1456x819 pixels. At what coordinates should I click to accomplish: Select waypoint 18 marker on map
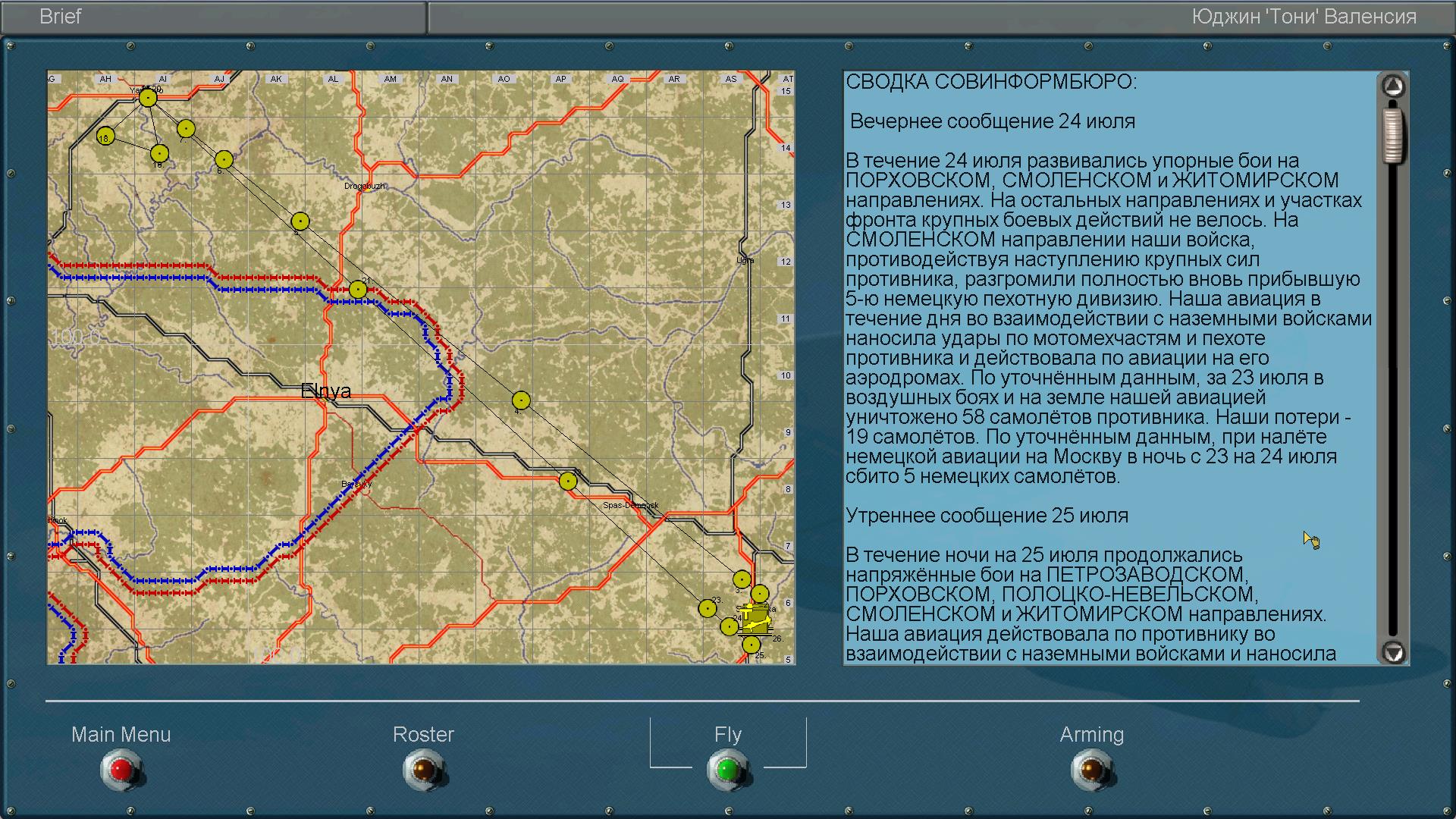[105, 136]
